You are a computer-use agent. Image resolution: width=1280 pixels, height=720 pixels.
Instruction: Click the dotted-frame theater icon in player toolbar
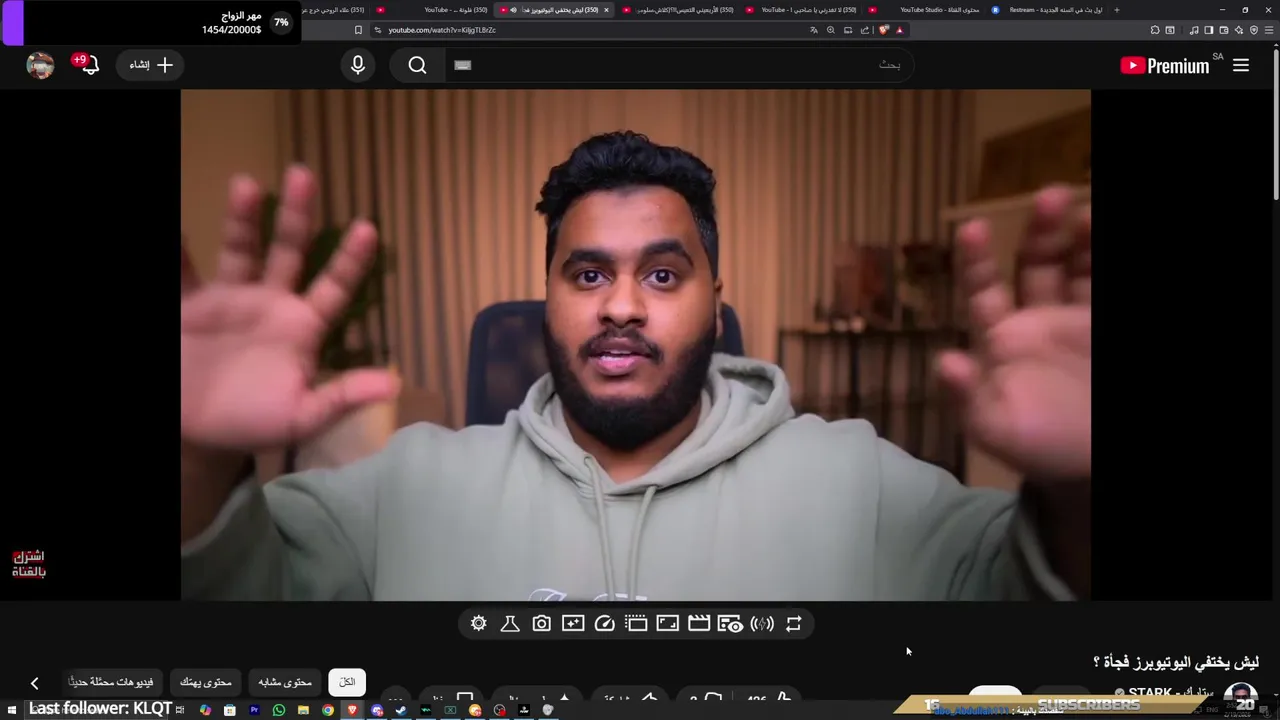(x=636, y=624)
